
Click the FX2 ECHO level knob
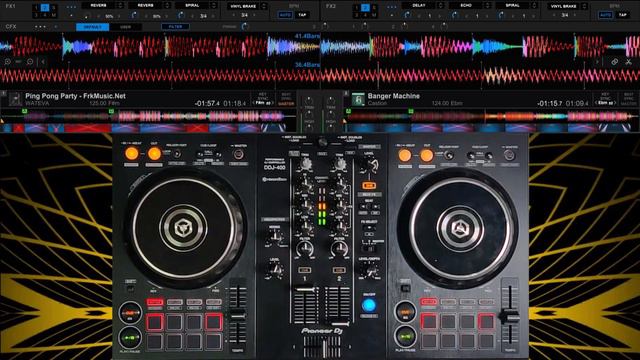coord(455,15)
